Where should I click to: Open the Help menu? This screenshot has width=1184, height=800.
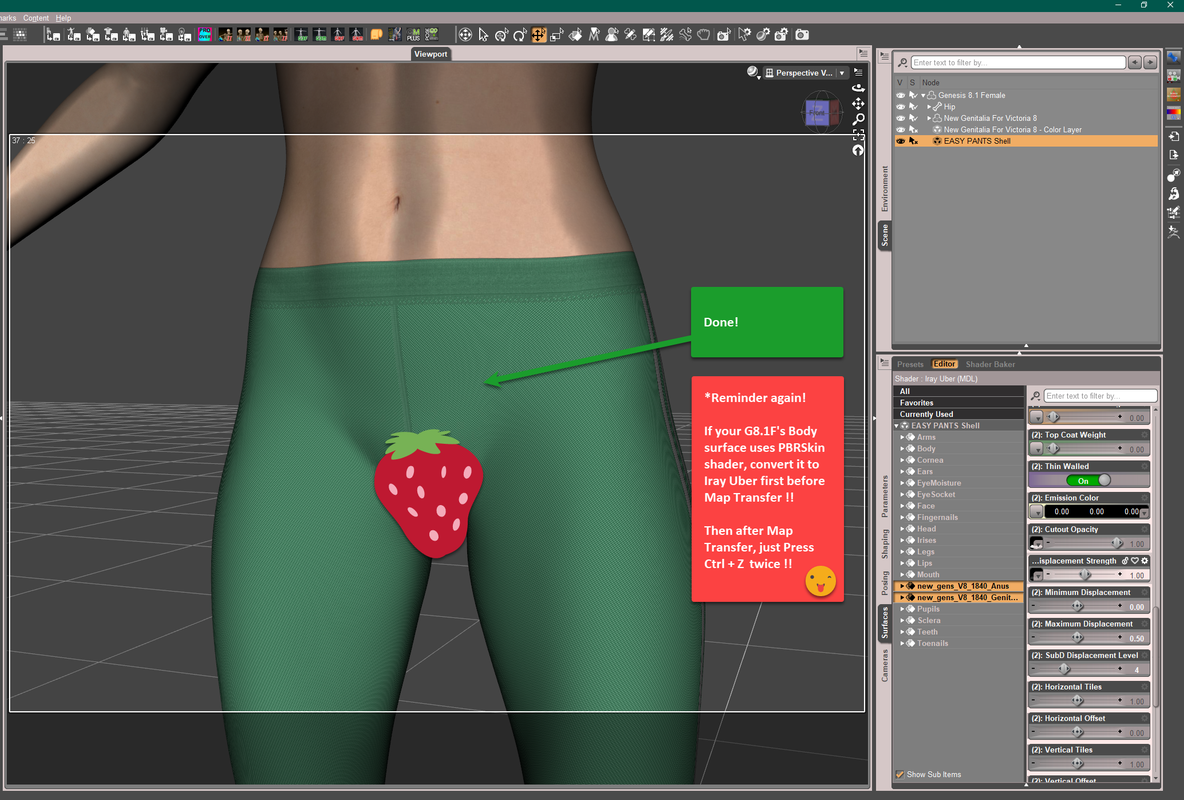pos(63,18)
